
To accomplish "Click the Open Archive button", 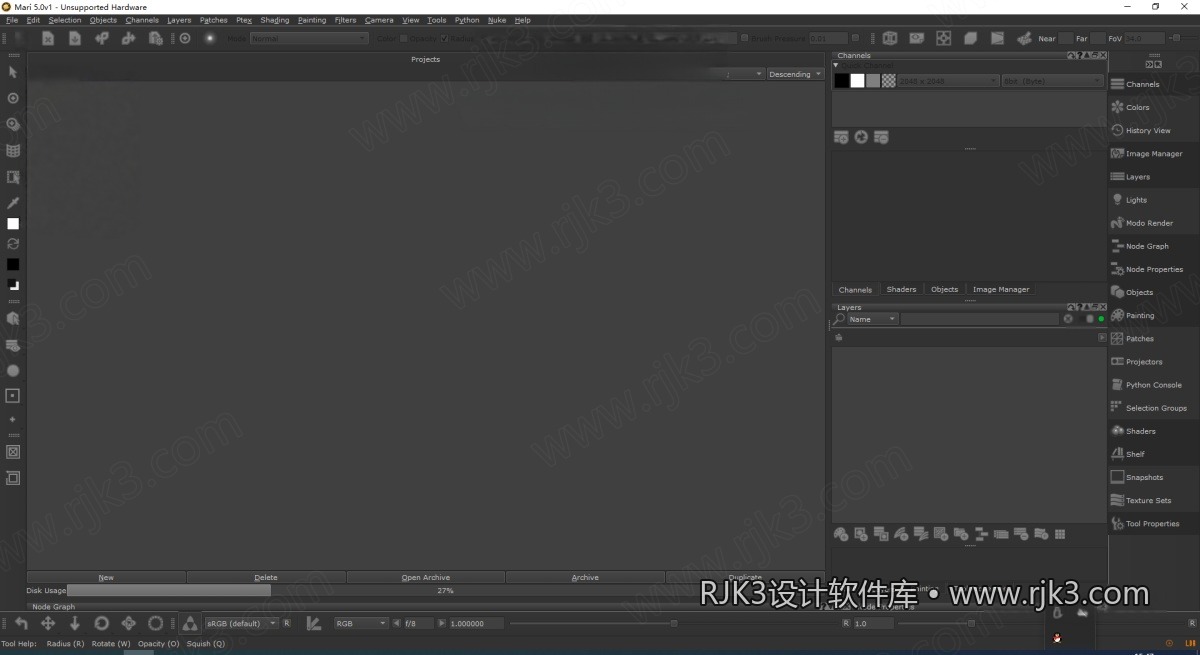I will coord(426,577).
